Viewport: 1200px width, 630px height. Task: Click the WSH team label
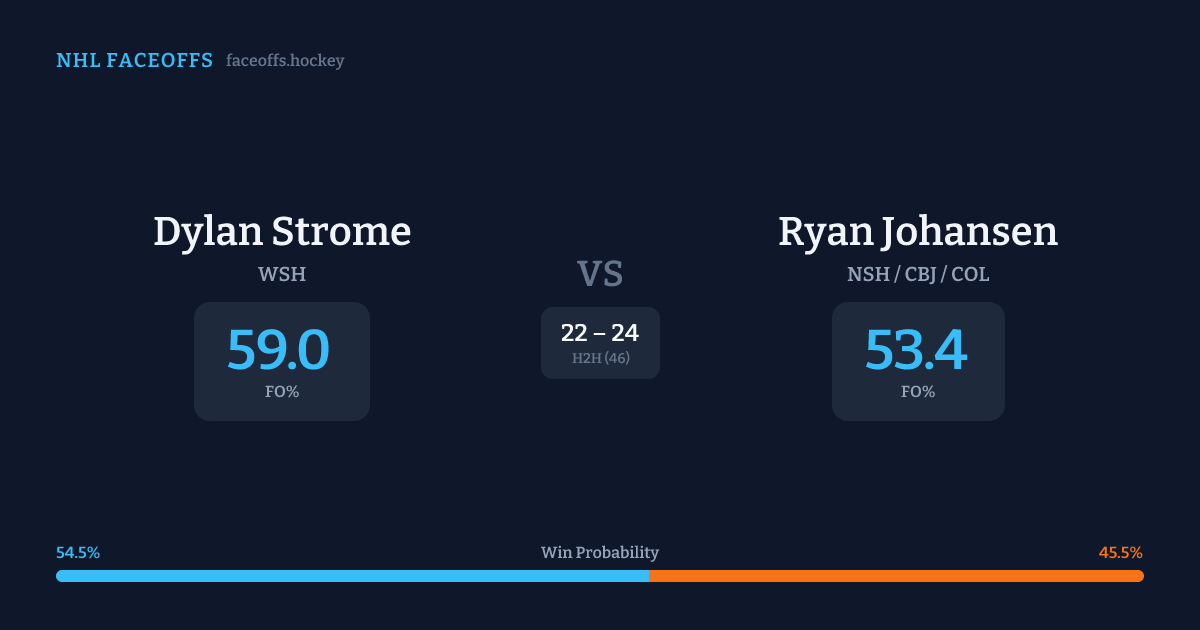(282, 274)
